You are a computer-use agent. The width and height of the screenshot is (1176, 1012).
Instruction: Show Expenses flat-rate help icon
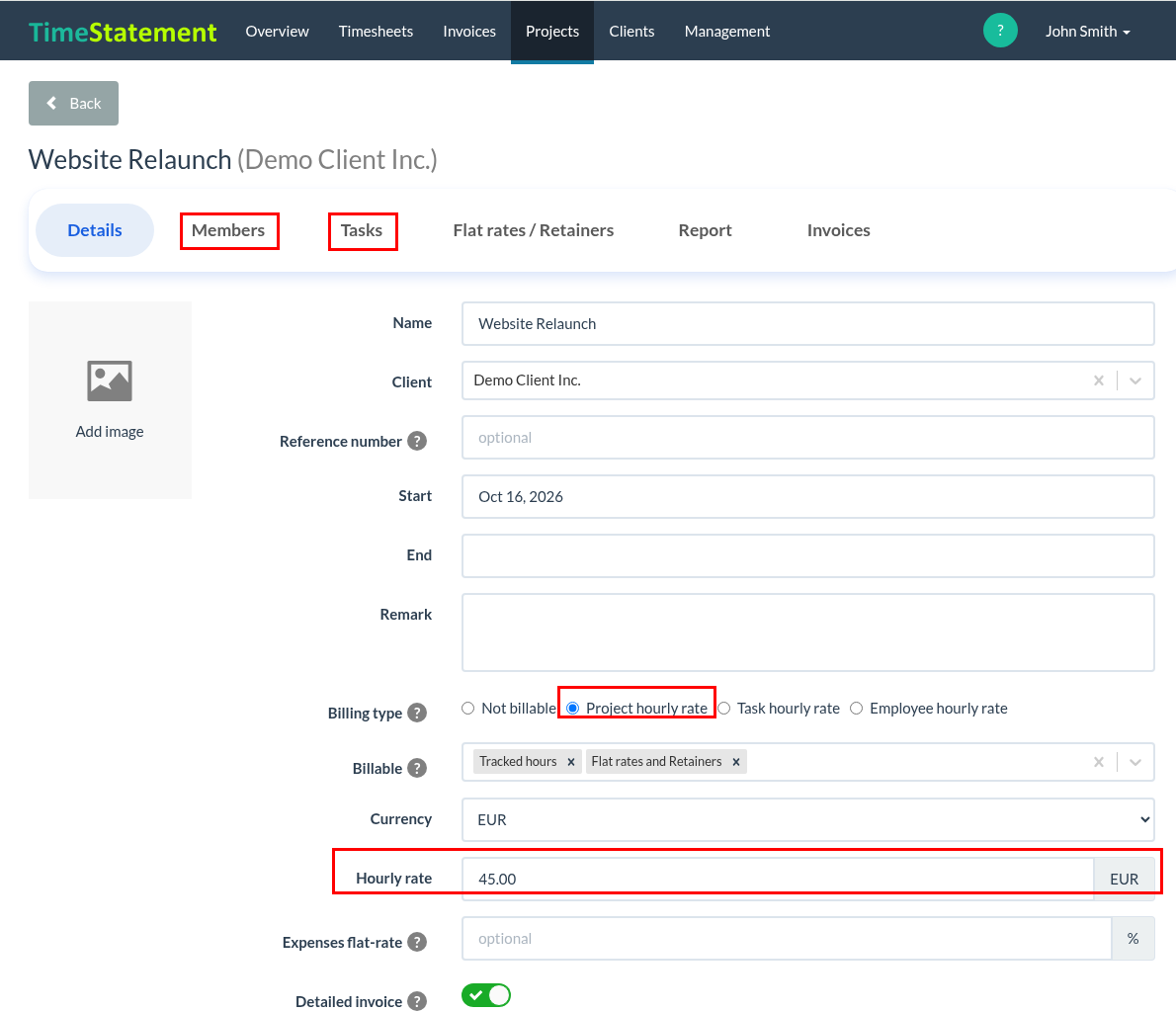[x=417, y=942]
